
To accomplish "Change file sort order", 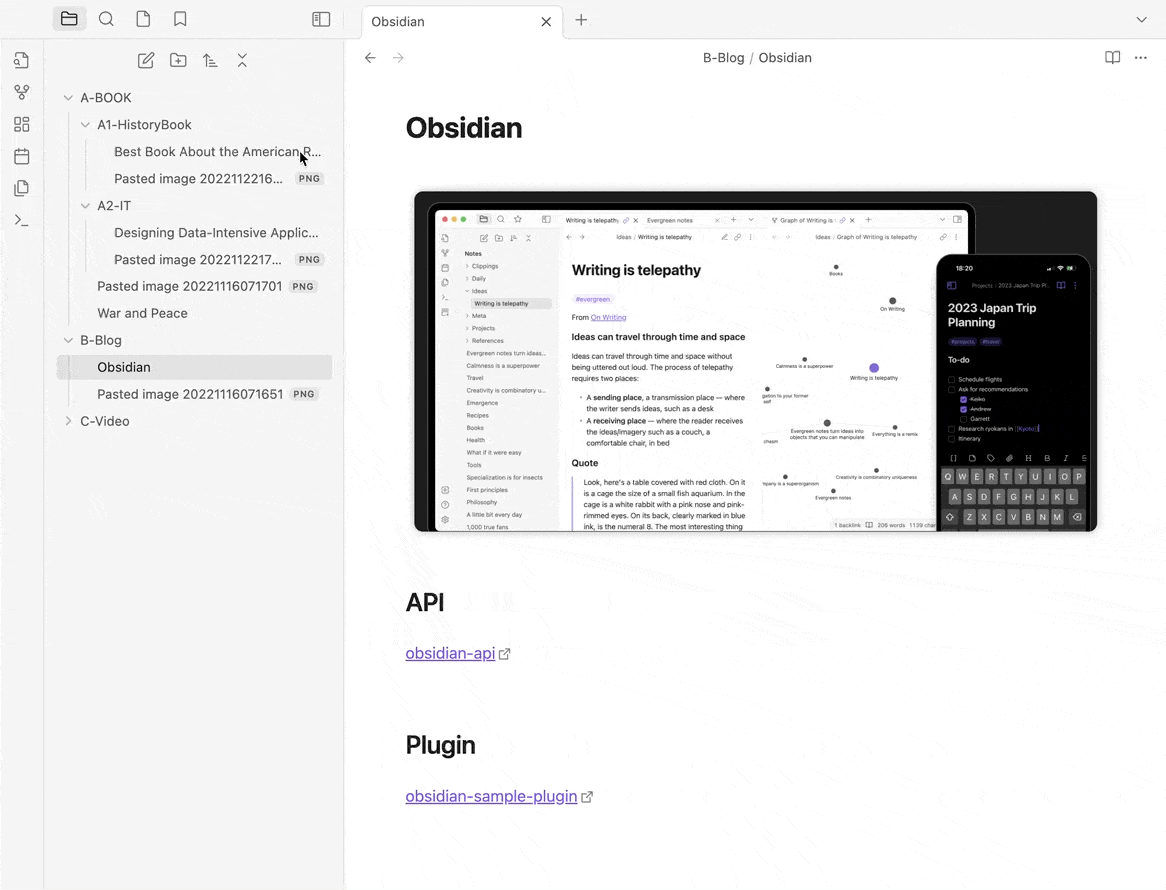I will click(210, 61).
